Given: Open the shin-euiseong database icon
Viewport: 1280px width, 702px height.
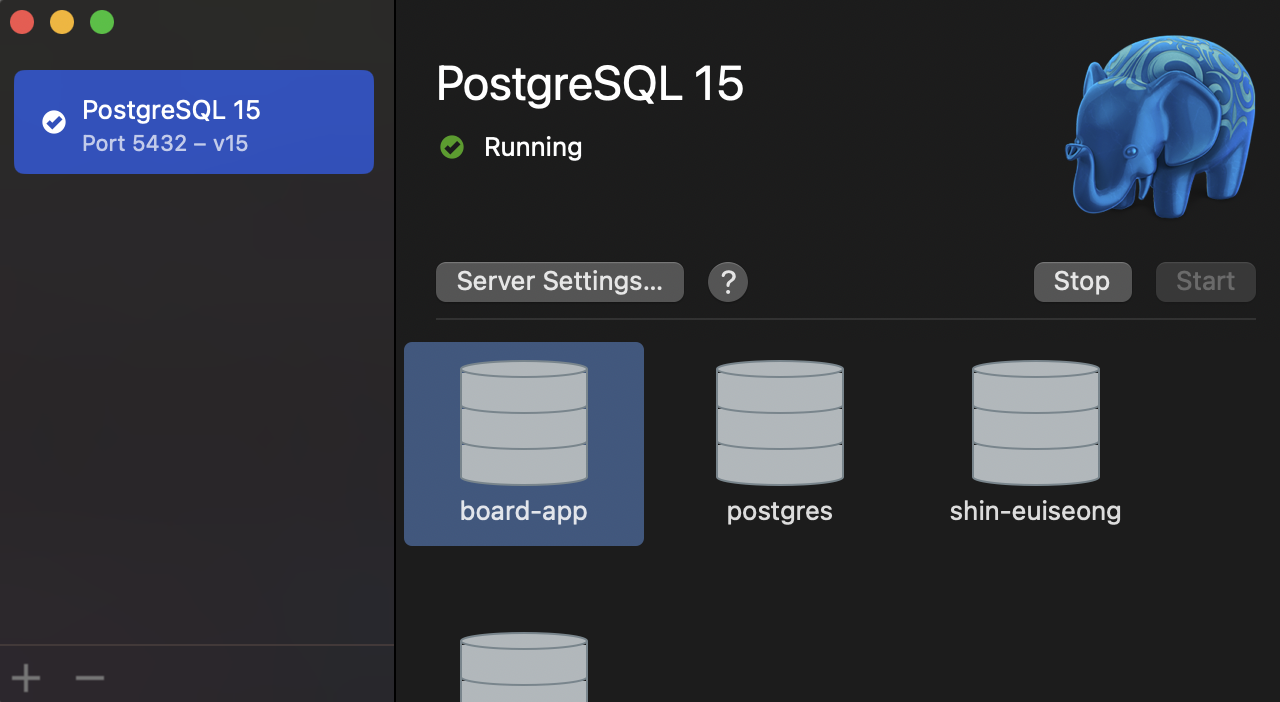Looking at the screenshot, I should pyautogui.click(x=1036, y=422).
